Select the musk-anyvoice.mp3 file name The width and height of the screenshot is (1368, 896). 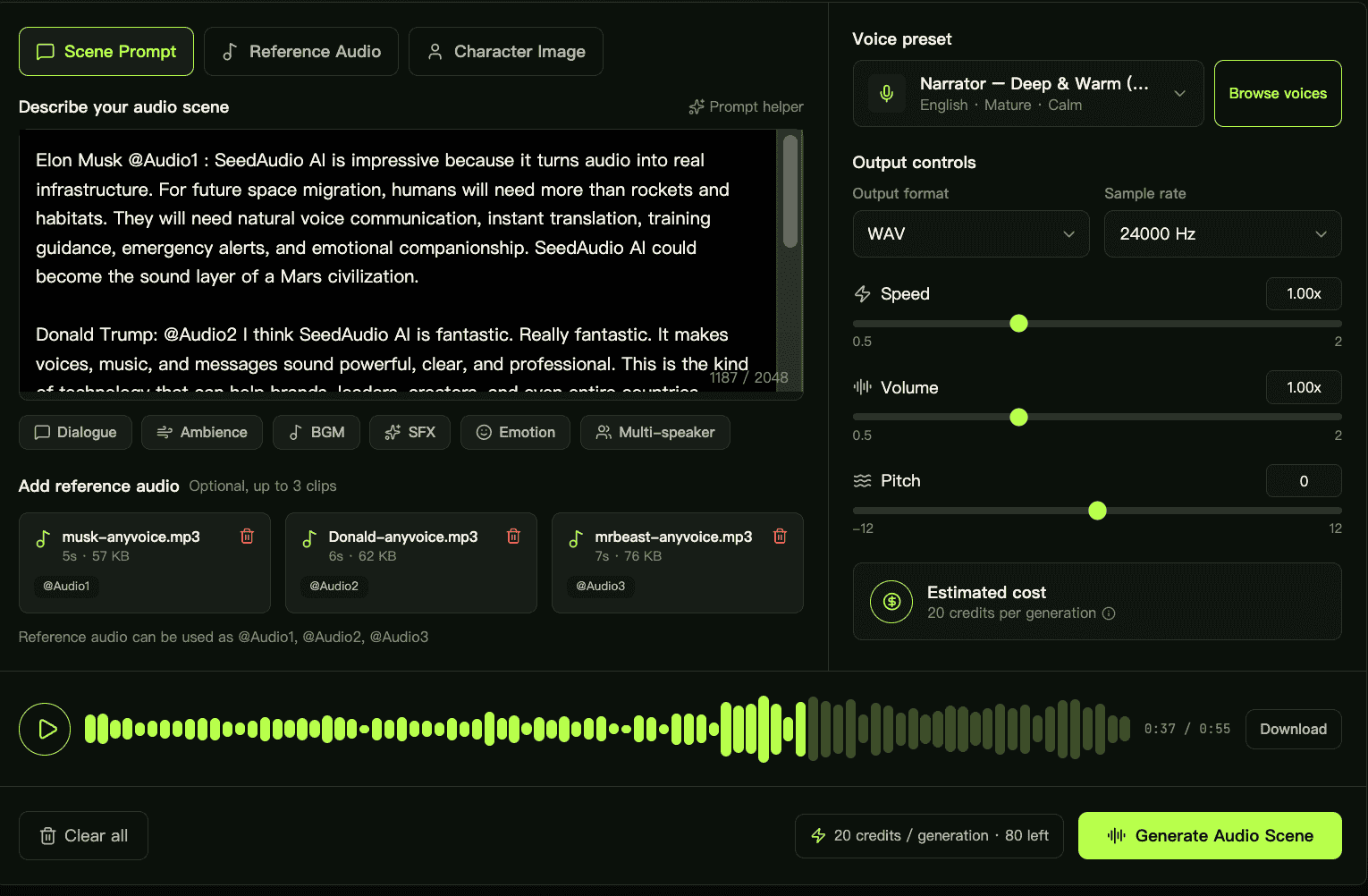(131, 537)
